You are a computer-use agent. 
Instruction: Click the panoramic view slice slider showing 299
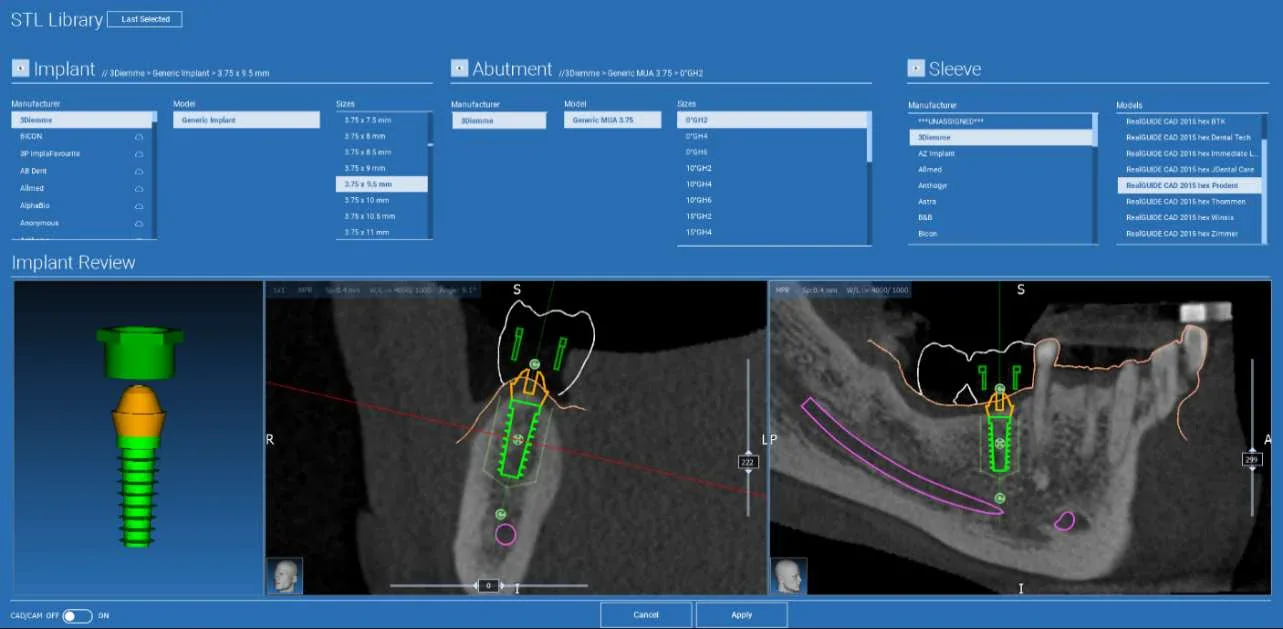click(1252, 459)
